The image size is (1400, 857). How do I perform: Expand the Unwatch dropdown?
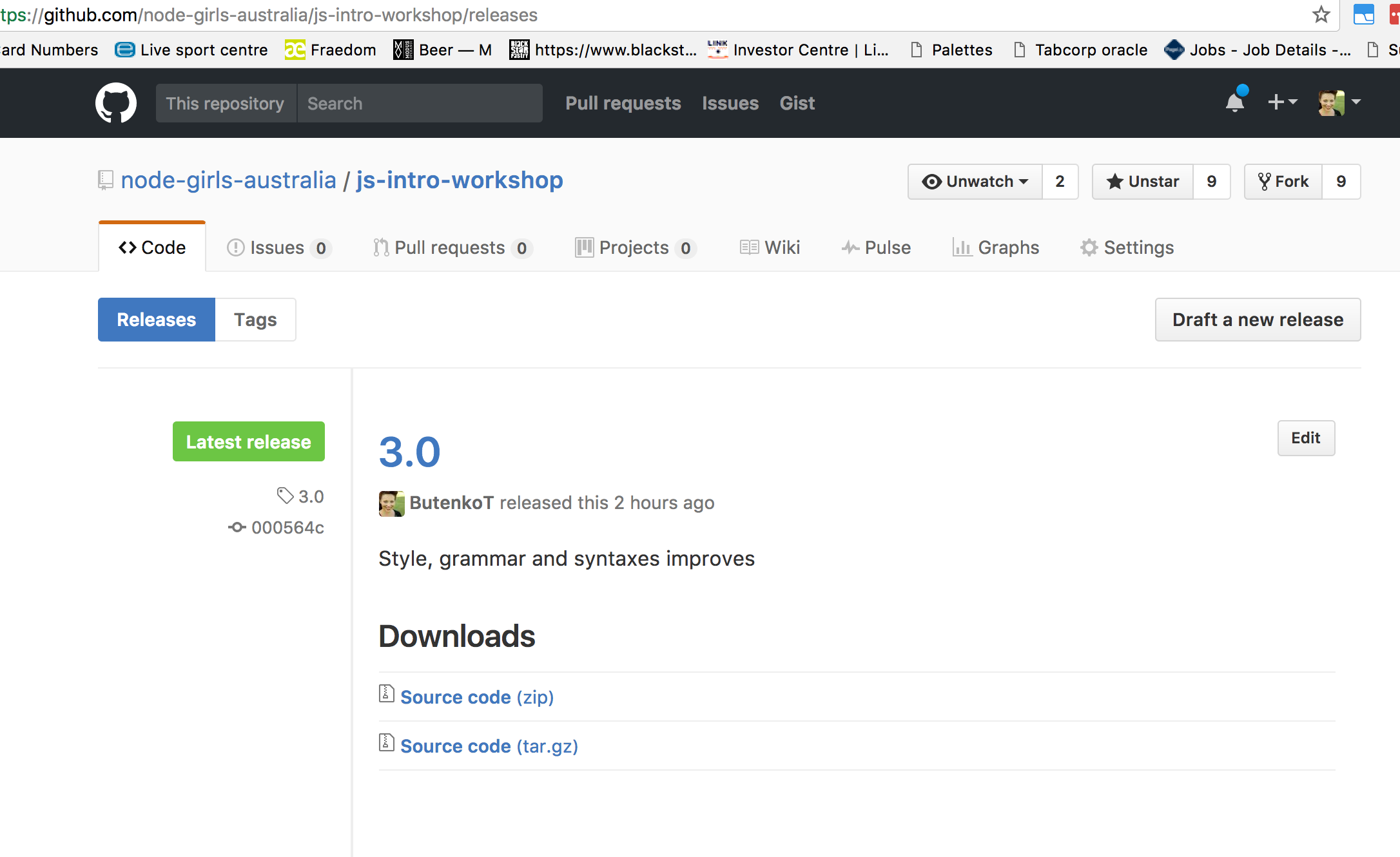[x=975, y=182]
